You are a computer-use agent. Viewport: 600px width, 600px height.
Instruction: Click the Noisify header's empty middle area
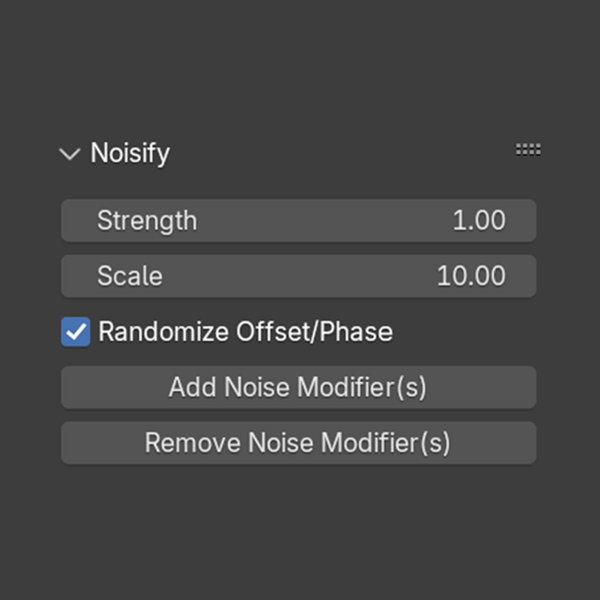[x=340, y=154]
